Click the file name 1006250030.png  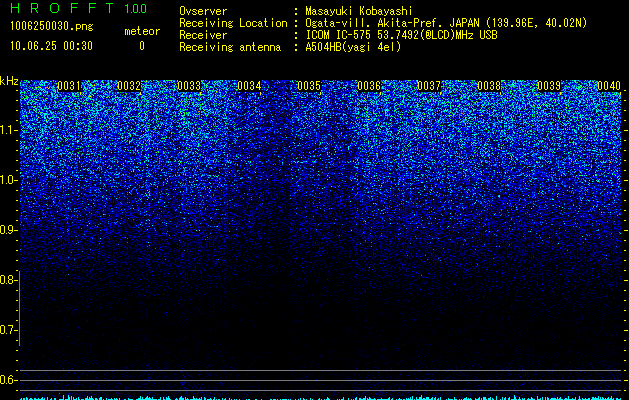coord(52,27)
